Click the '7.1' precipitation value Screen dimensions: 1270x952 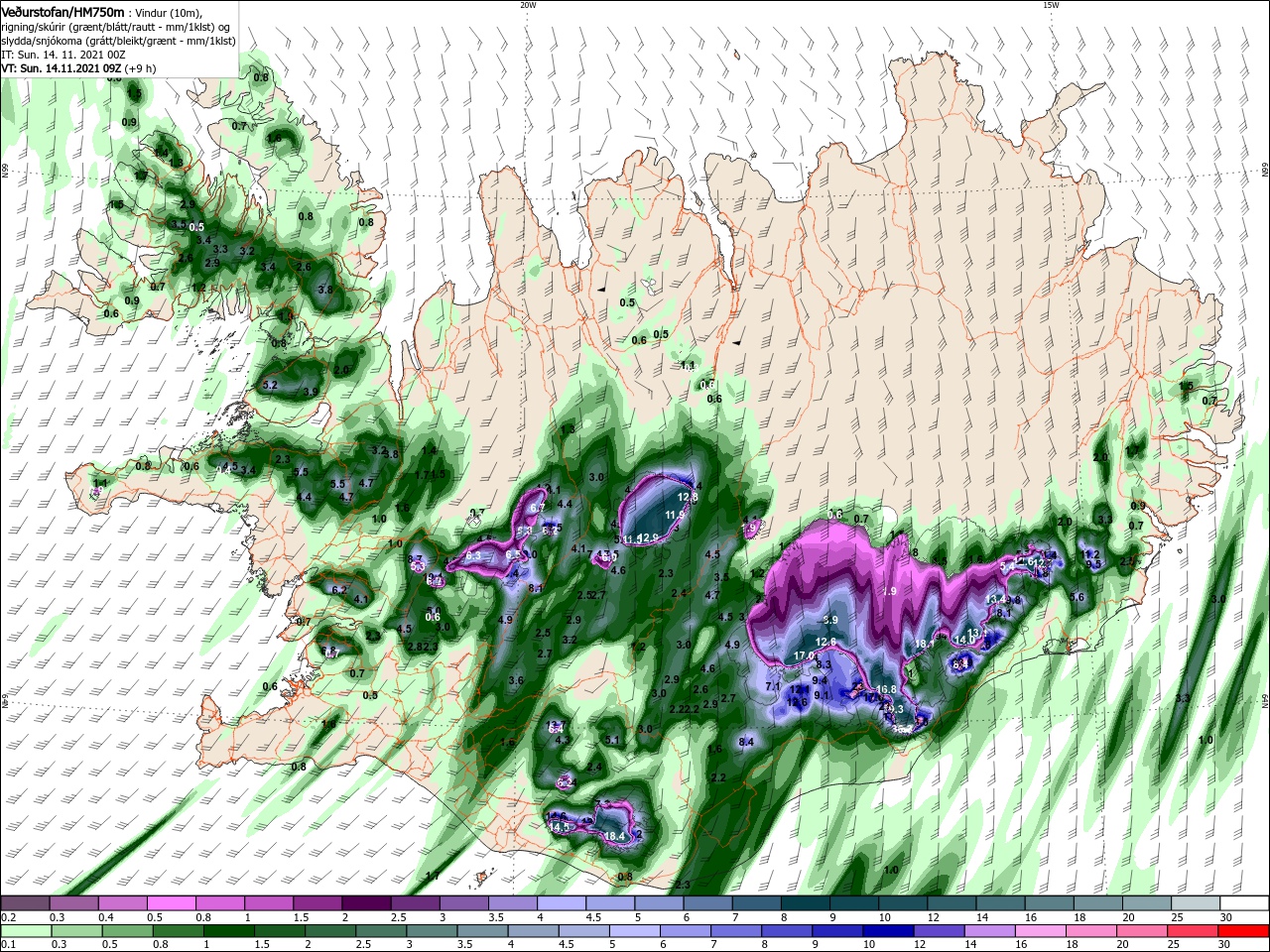(x=773, y=685)
